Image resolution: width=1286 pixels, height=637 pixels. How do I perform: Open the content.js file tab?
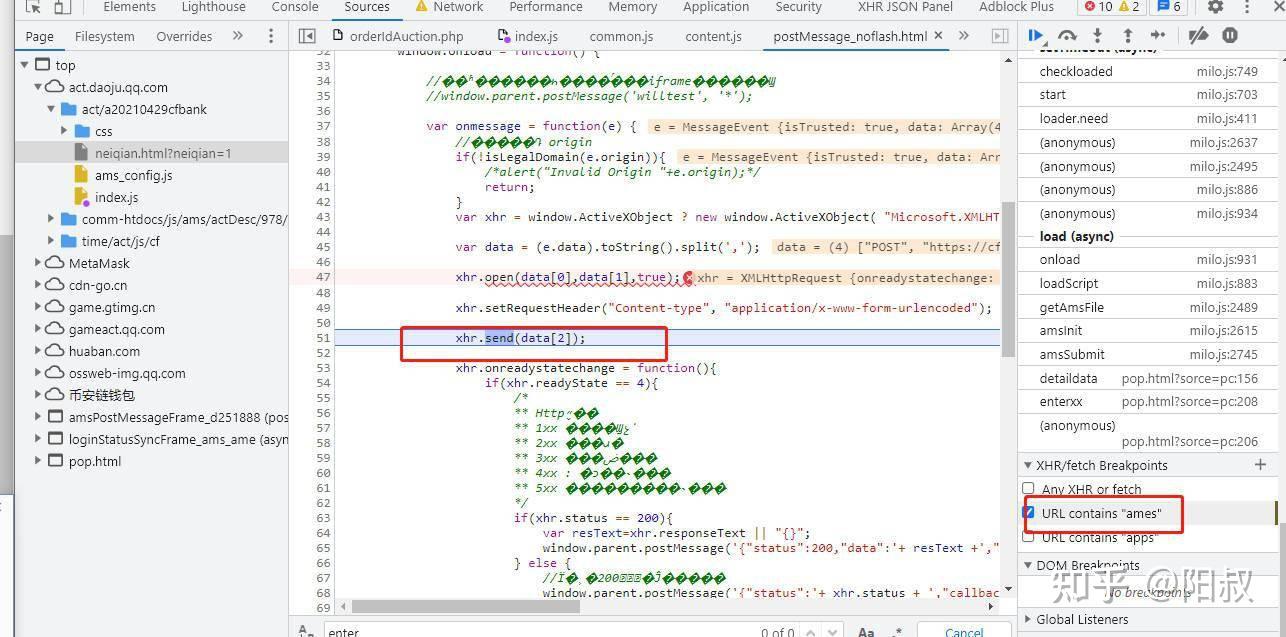713,36
